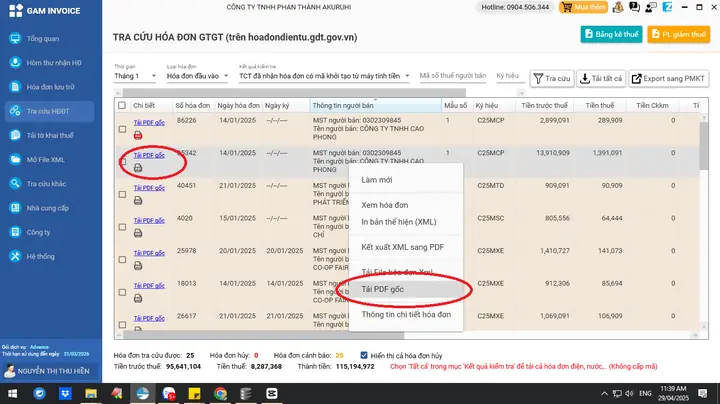Check the box for invoice 86226 row
Image resolution: width=720 pixels, height=404 pixels.
122,129
